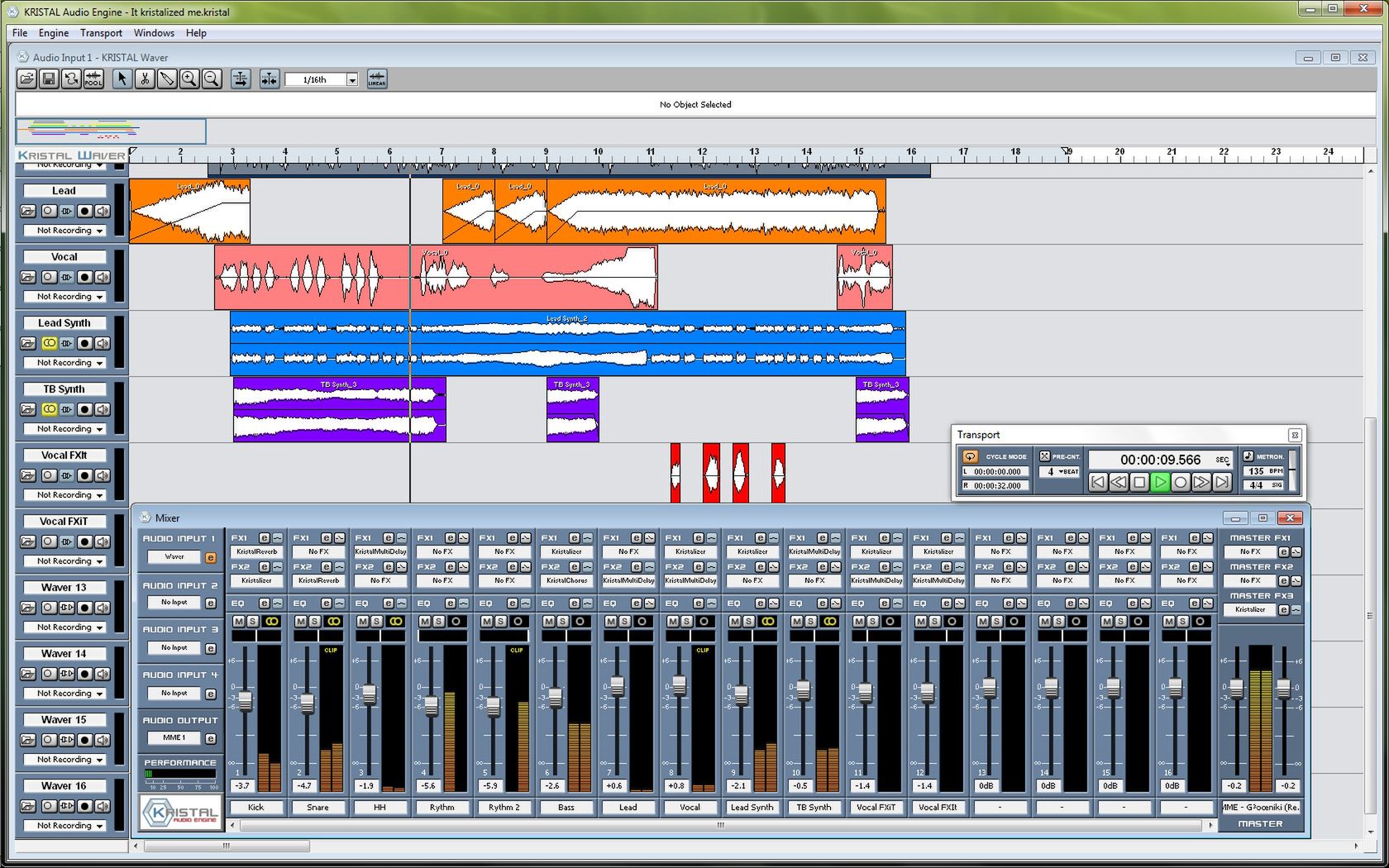Image resolution: width=1389 pixels, height=868 pixels.
Task: Click the green Play button
Action: [1160, 482]
